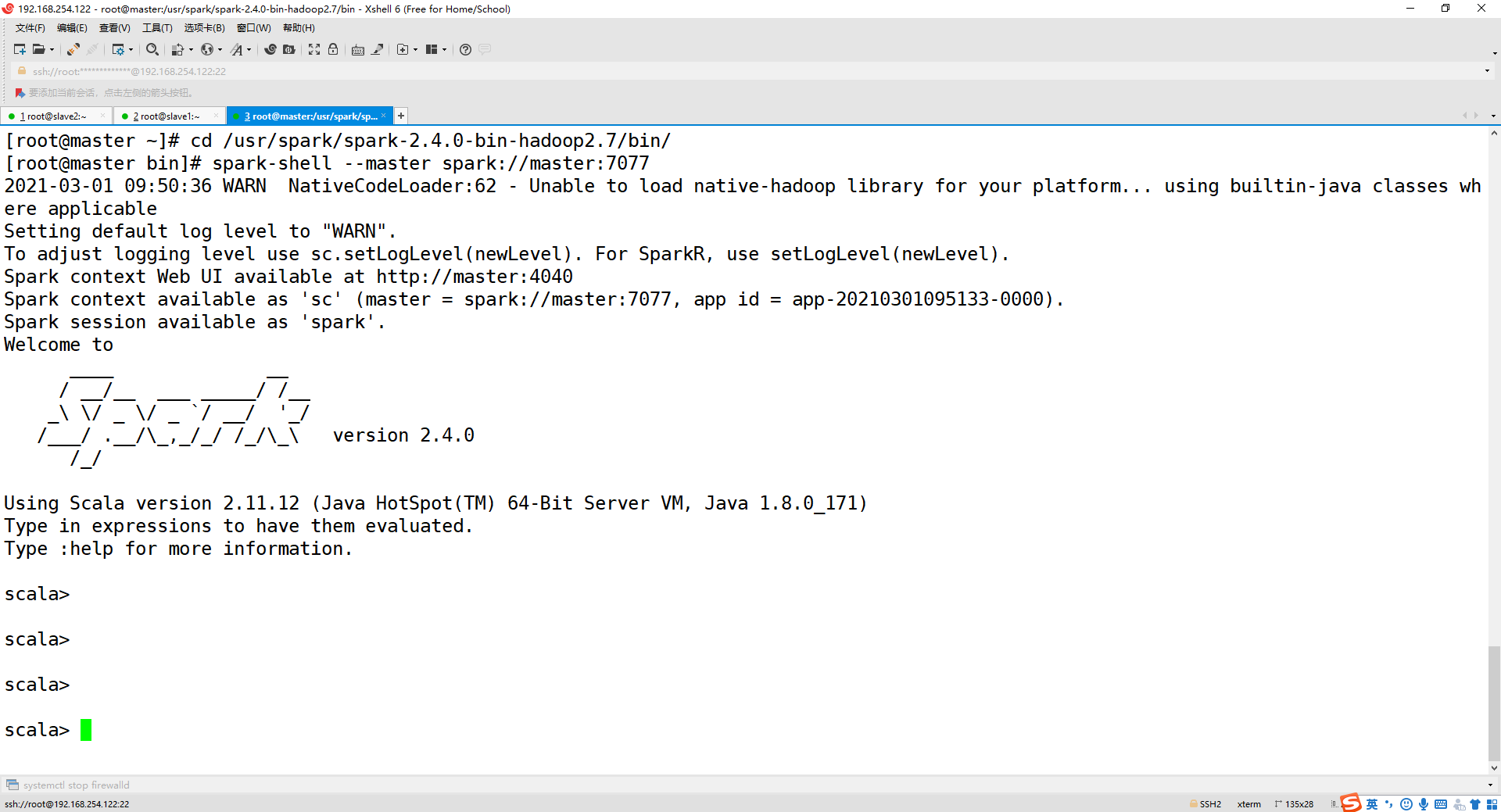Open the 窗口(W) menu
The image size is (1501, 812).
coord(254,28)
